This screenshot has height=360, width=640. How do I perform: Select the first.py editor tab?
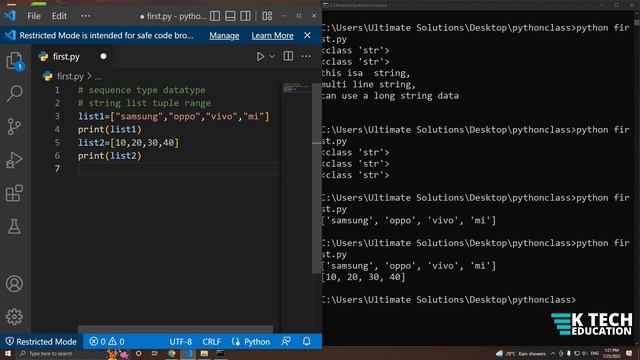[73, 57]
